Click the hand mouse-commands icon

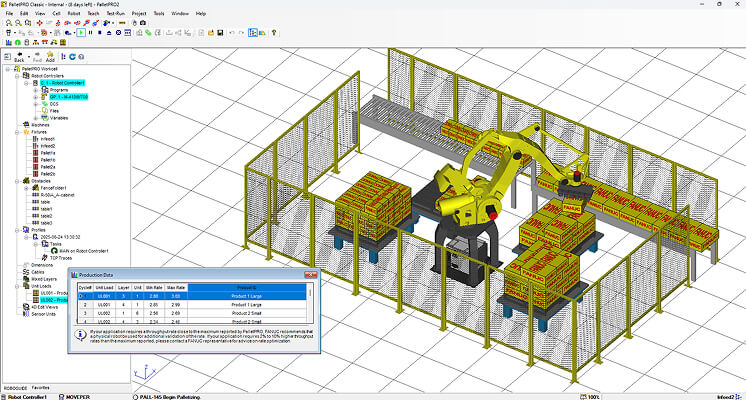(x=134, y=23)
